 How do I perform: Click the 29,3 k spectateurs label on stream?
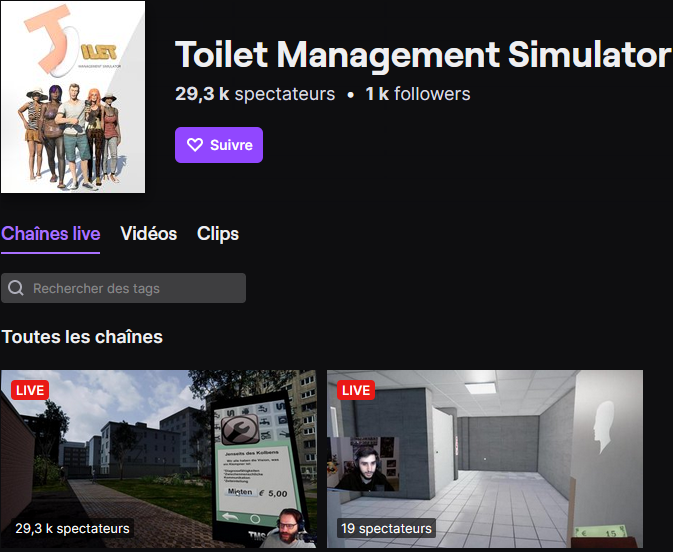(72, 528)
